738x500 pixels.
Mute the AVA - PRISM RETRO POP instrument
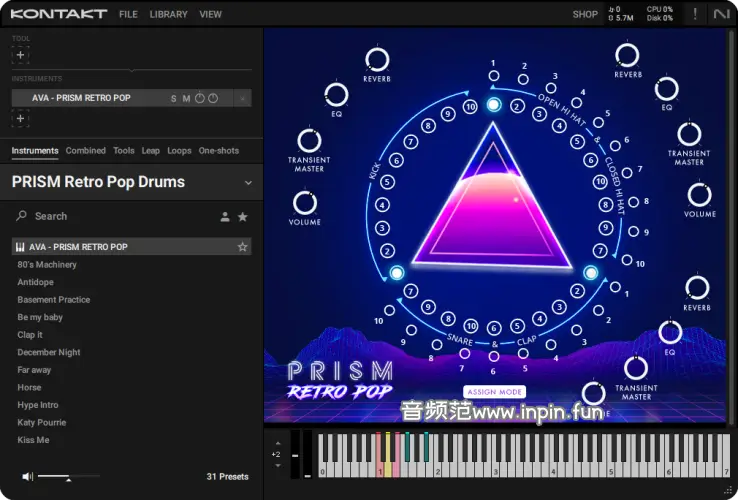[x=186, y=98]
